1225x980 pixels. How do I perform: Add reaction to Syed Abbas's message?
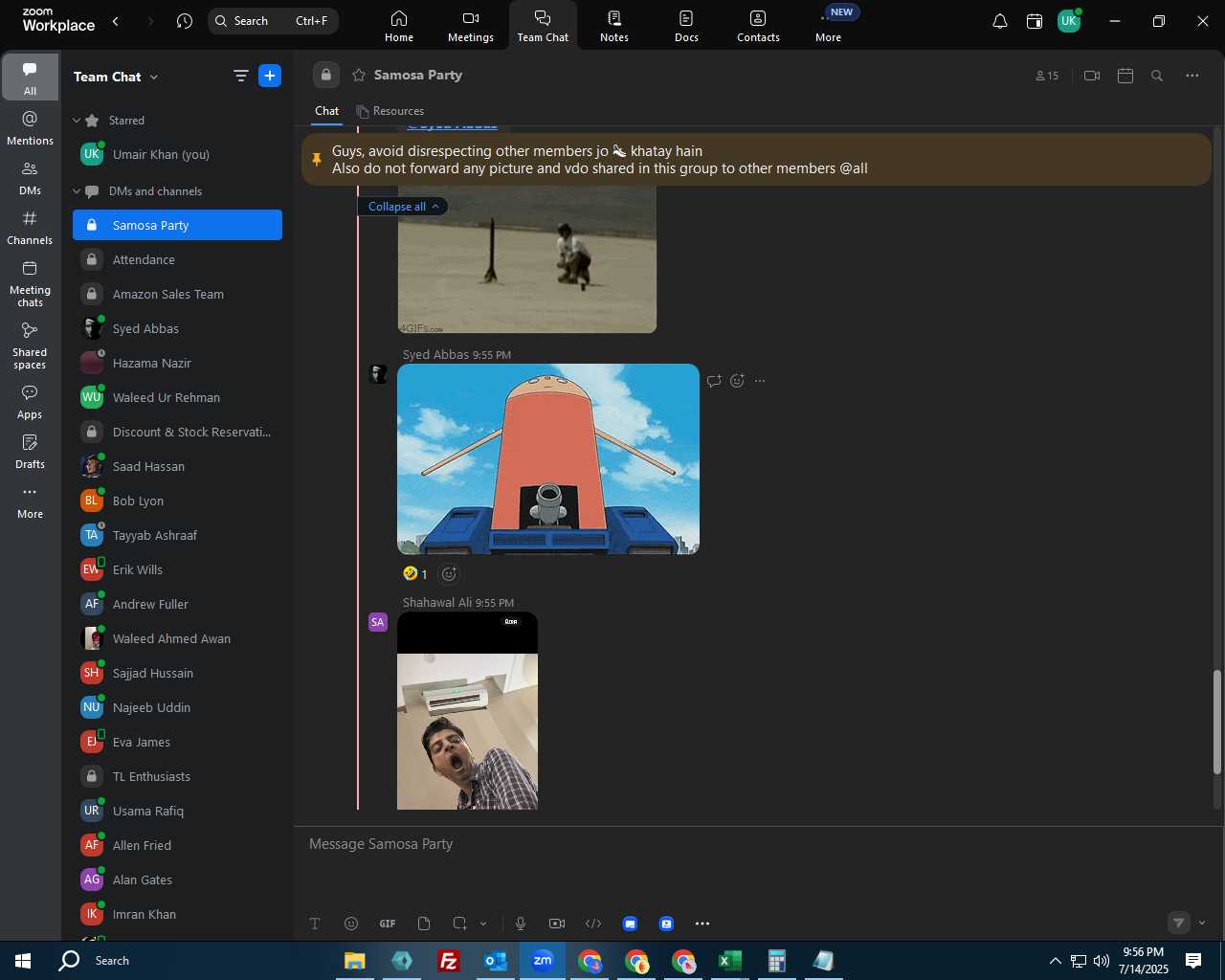click(x=737, y=381)
